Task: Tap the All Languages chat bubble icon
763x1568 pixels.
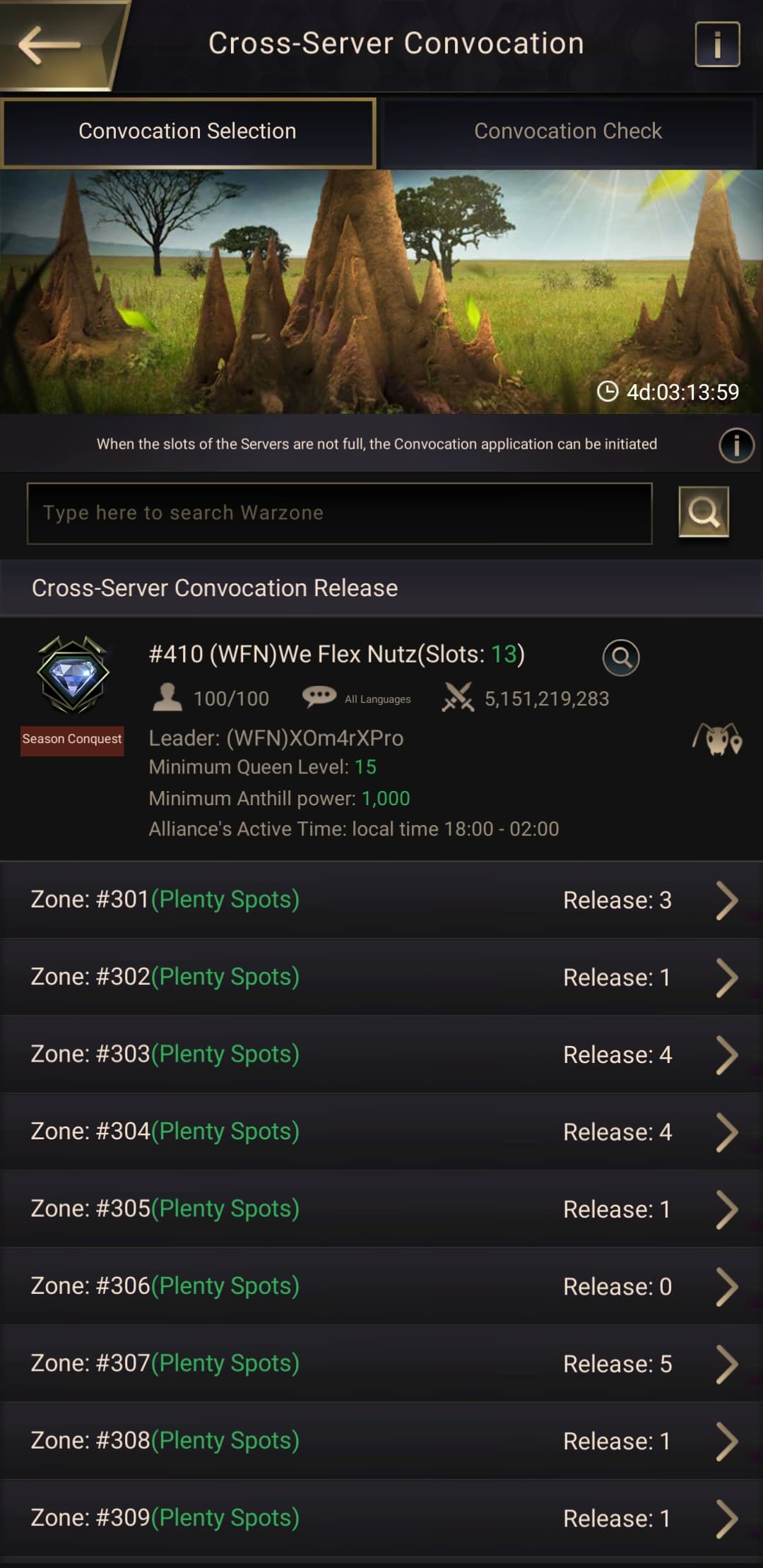Action: 319,697
